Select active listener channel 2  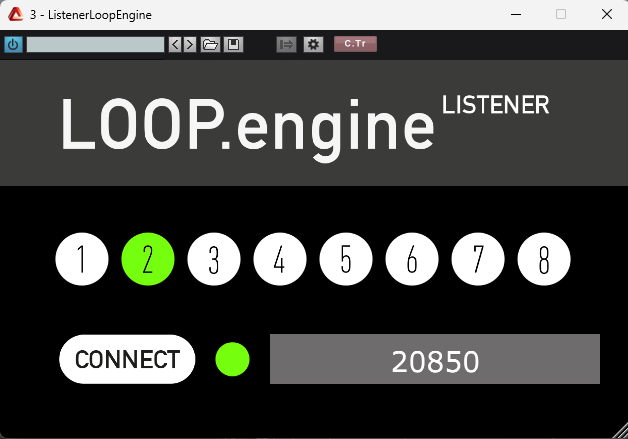point(148,259)
